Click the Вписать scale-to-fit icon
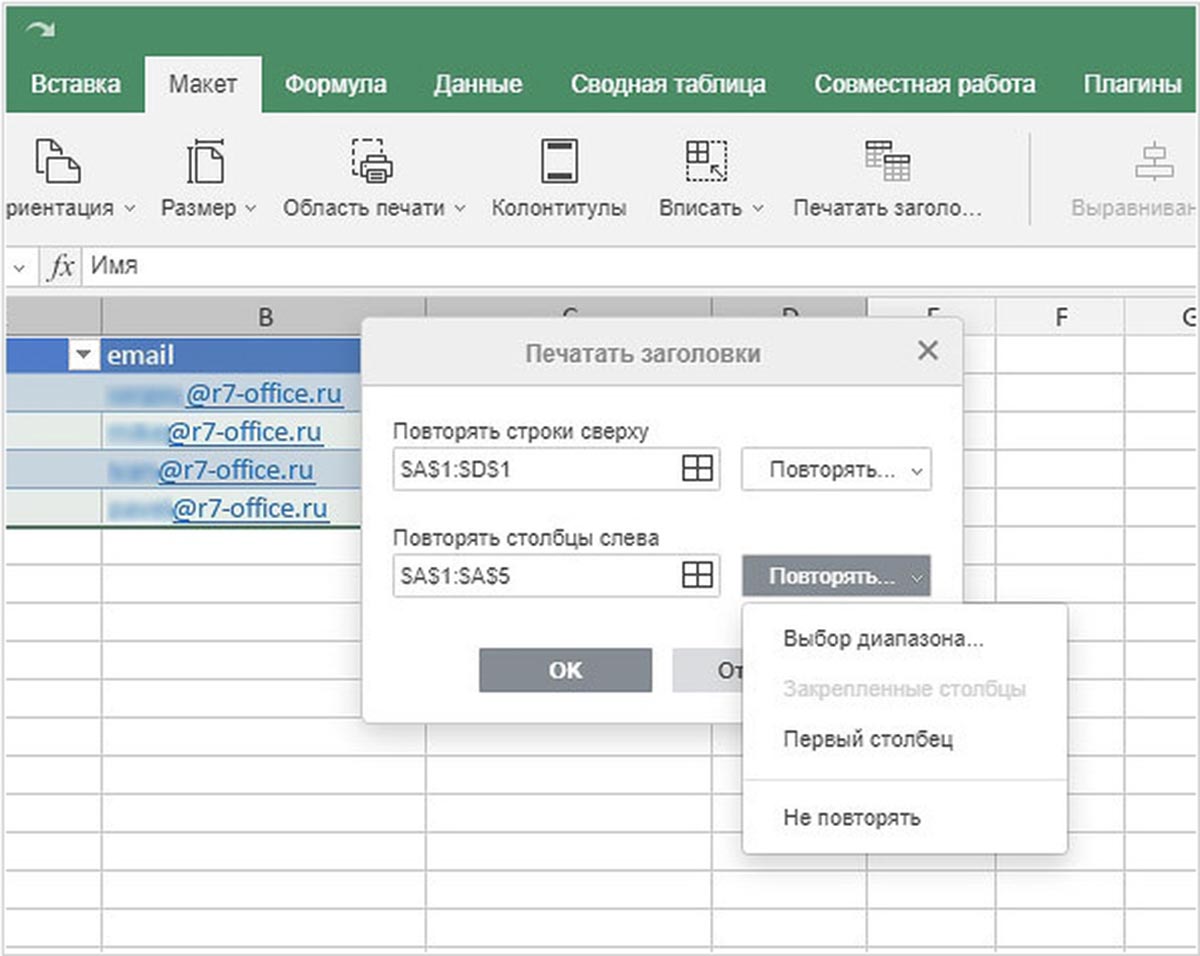Viewport: 1200px width, 956px height. pyautogui.click(x=706, y=162)
